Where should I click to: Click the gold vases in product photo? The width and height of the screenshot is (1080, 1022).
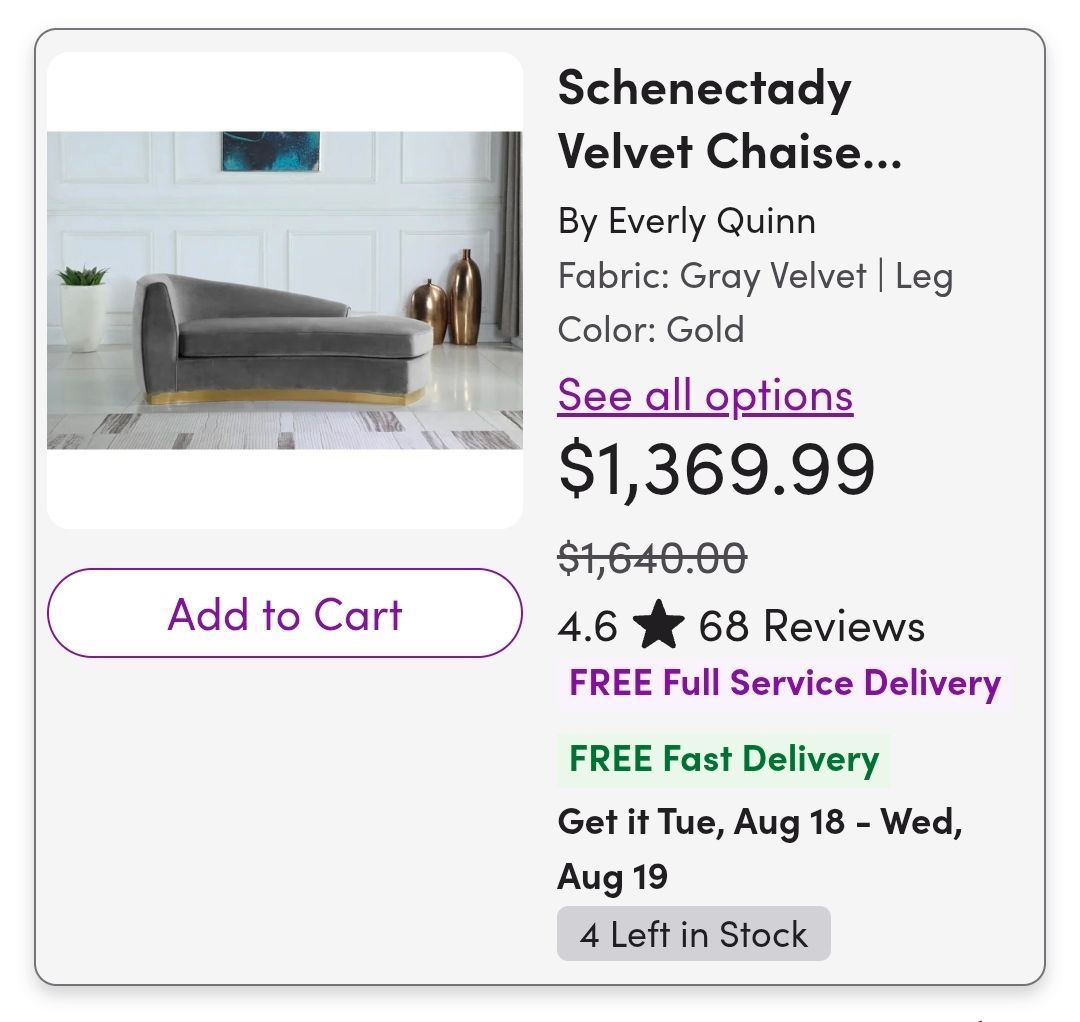click(x=446, y=298)
